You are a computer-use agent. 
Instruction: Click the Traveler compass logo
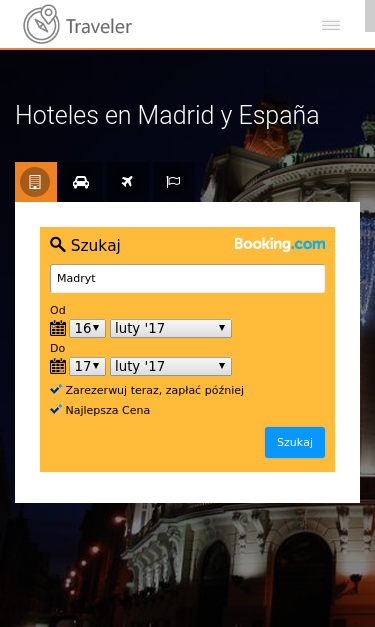pos(42,24)
